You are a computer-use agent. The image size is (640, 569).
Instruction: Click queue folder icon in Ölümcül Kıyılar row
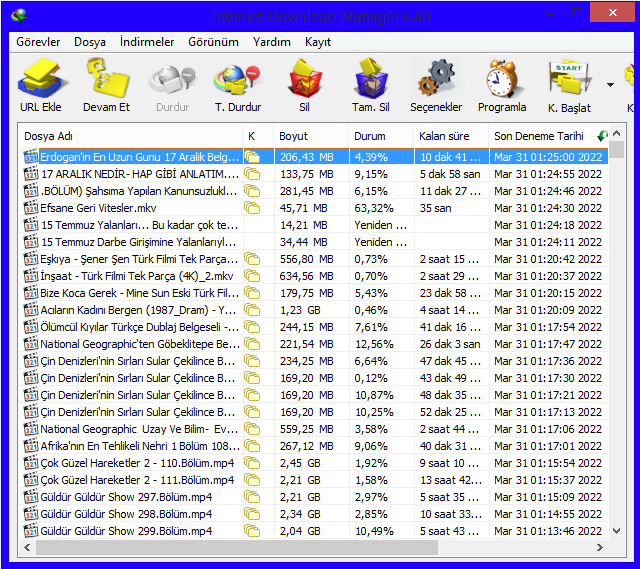252,327
